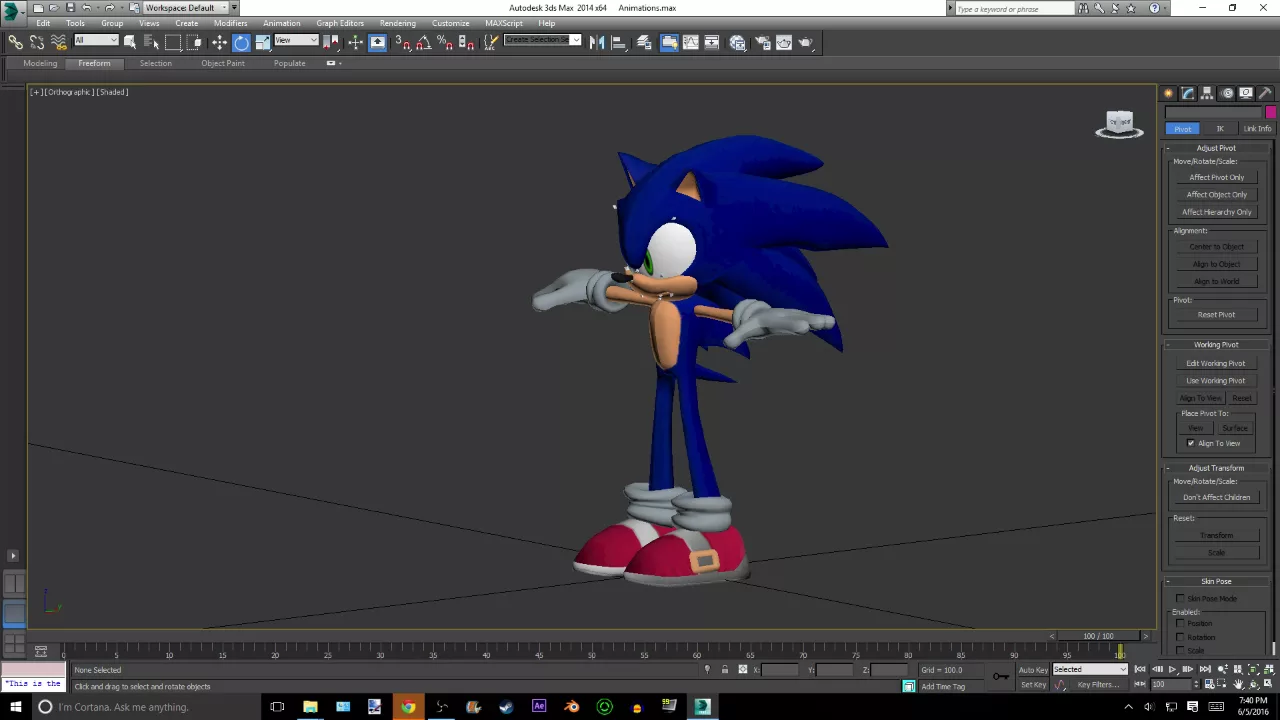
Task: Open the key filter Selected dropdown
Action: click(x=1090, y=669)
